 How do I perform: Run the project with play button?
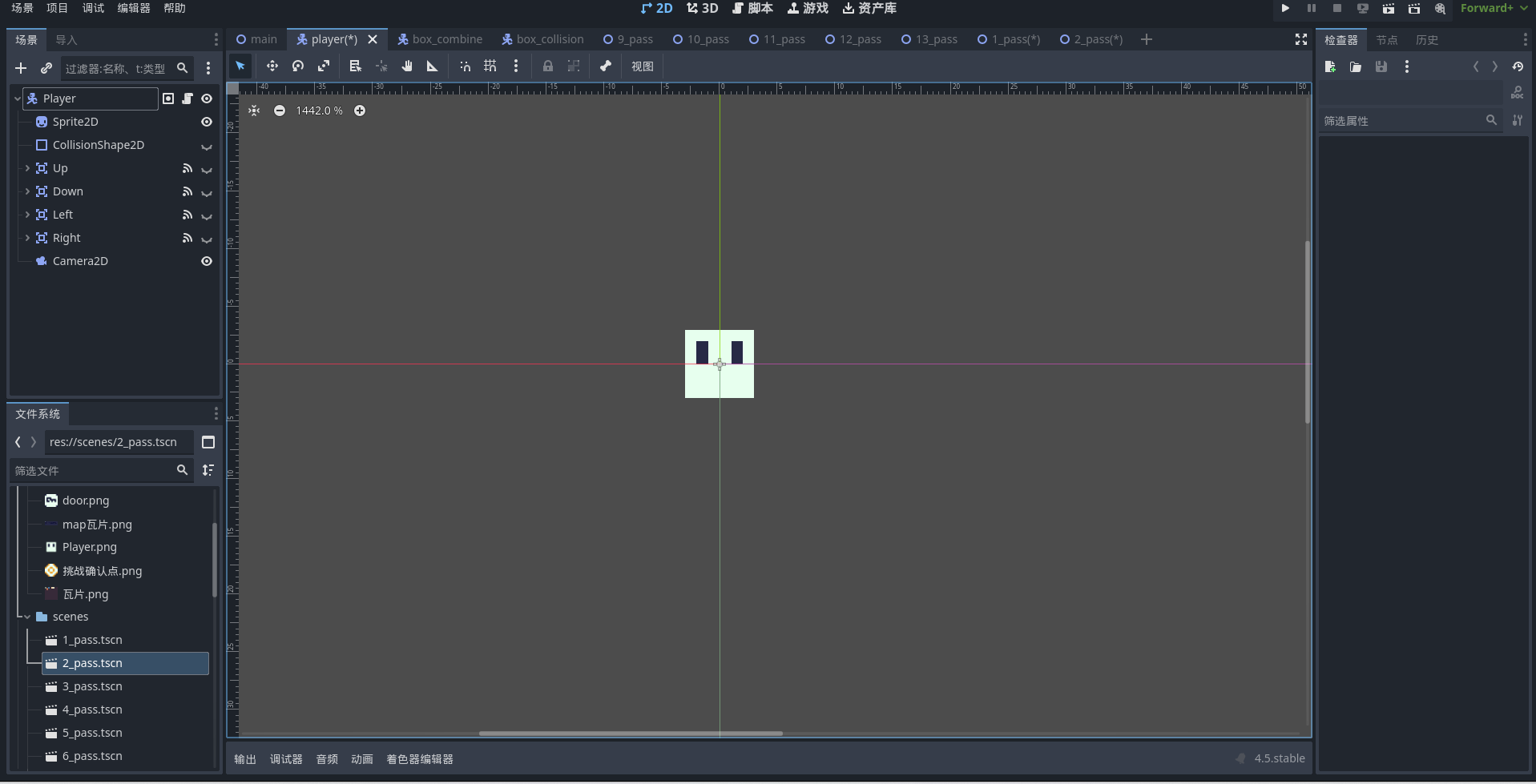[x=1285, y=9]
